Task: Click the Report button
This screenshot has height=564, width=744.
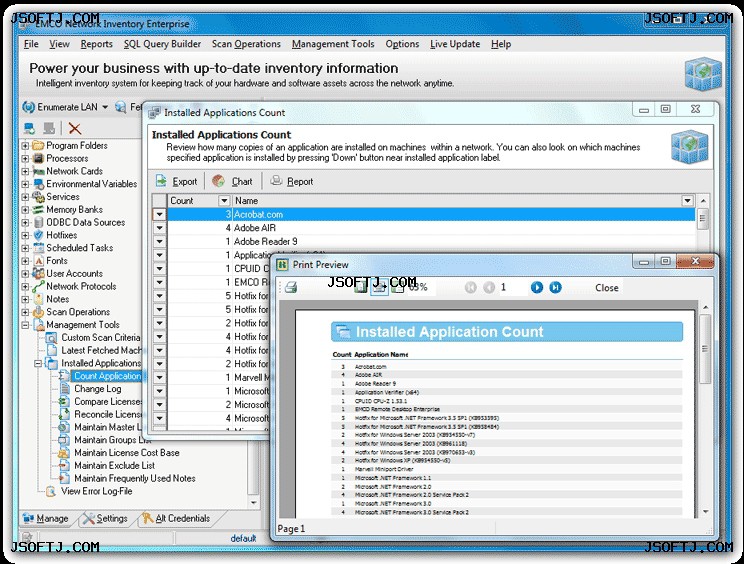Action: coord(292,181)
